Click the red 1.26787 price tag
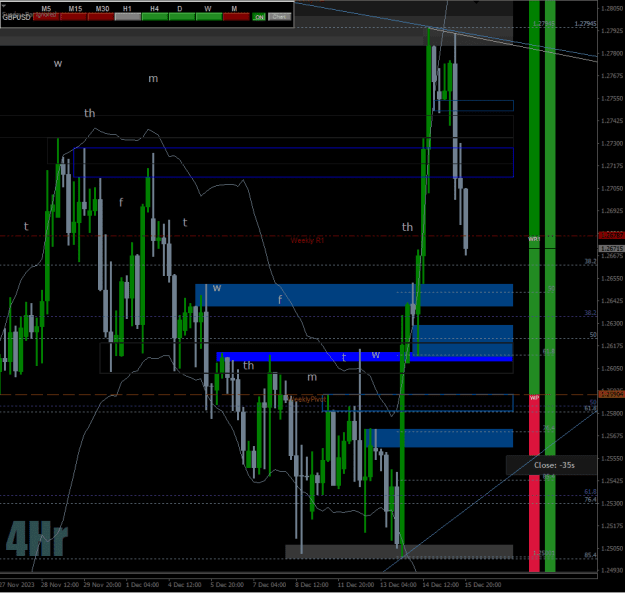The width and height of the screenshot is (625, 593). 612,236
